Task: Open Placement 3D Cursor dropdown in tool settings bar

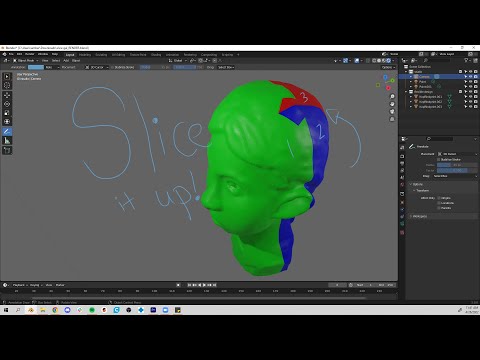Action: coord(97,67)
